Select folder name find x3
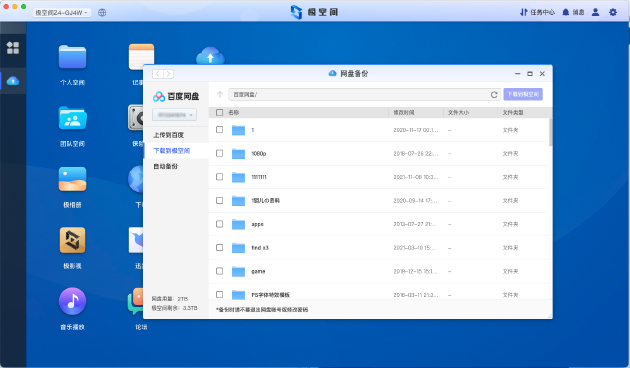The height and width of the screenshot is (368, 630). (260, 248)
